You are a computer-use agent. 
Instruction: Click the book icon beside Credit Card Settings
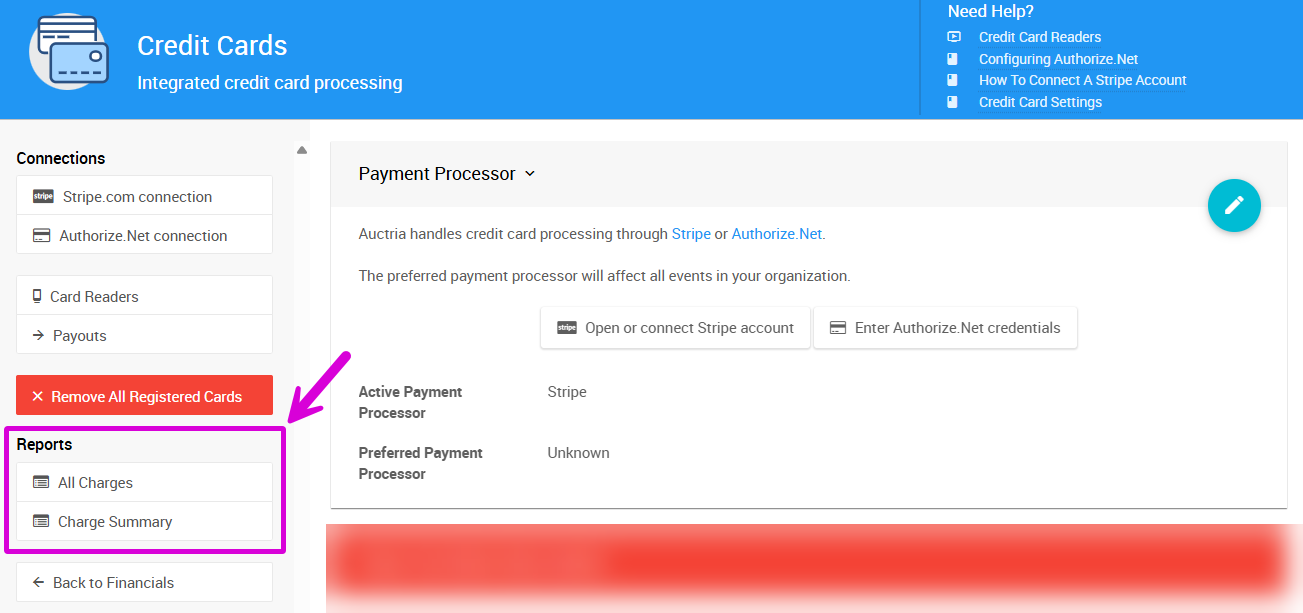coord(954,102)
